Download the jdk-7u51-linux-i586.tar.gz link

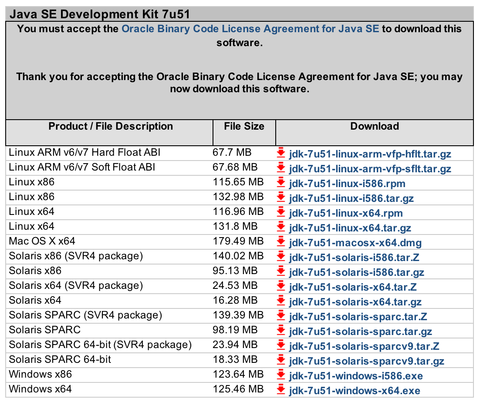(x=351, y=199)
